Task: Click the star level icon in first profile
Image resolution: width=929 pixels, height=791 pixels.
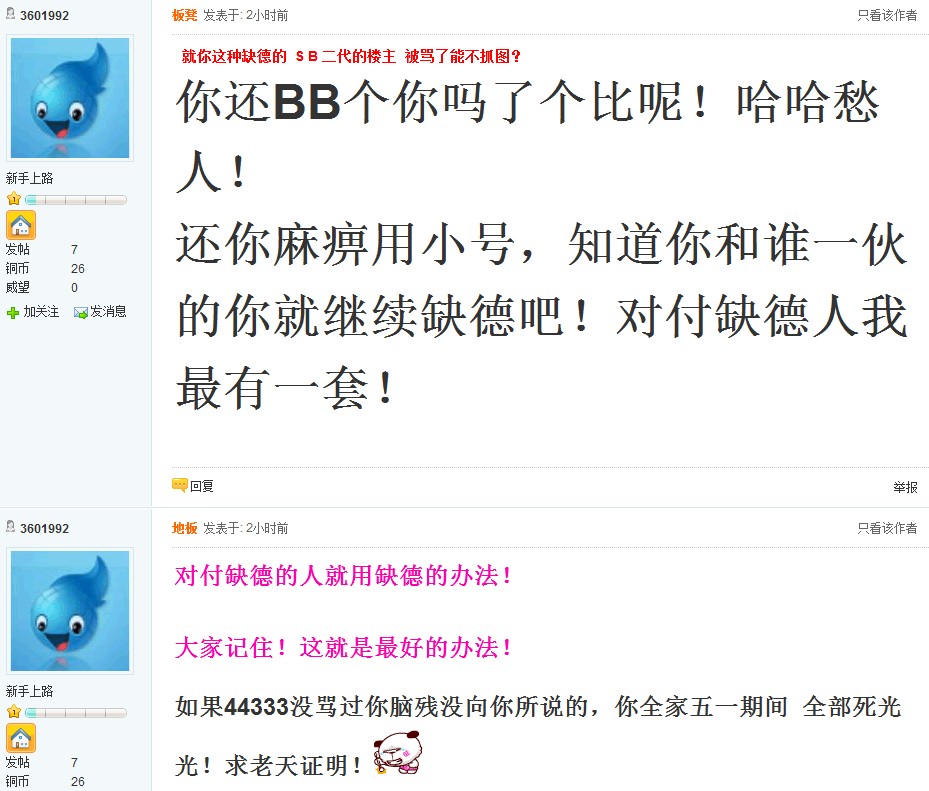Action: 14,199
